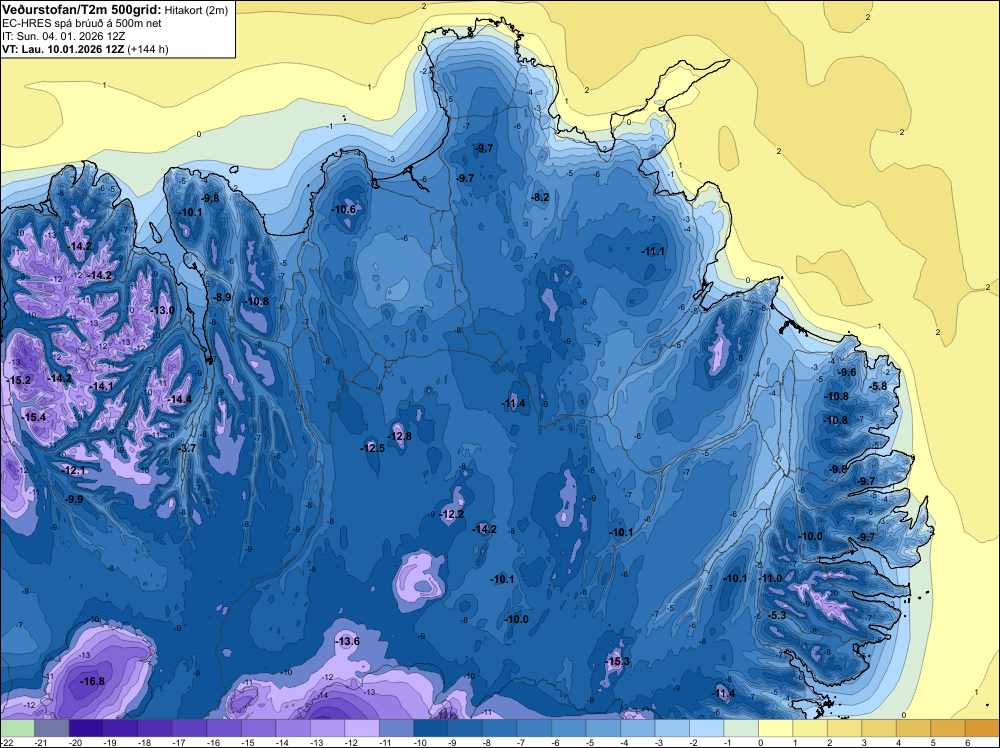1000x748 pixels.
Task: Click the -15.3 temperature label
Action: click(x=617, y=661)
